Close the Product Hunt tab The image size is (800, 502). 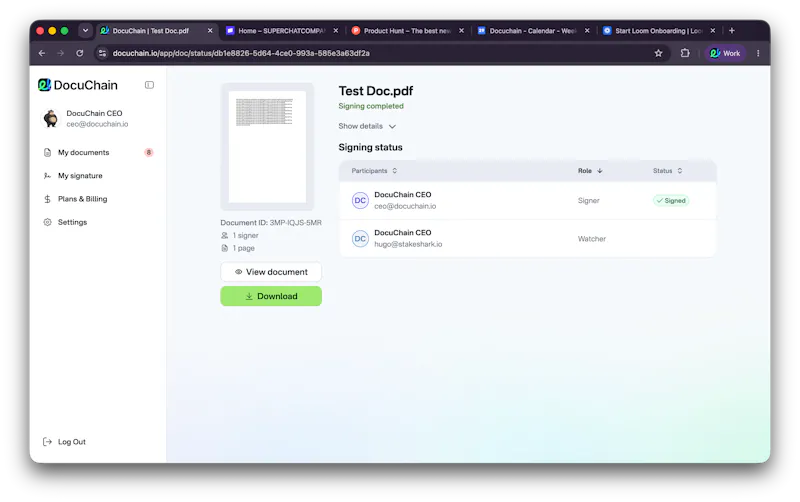(461, 31)
